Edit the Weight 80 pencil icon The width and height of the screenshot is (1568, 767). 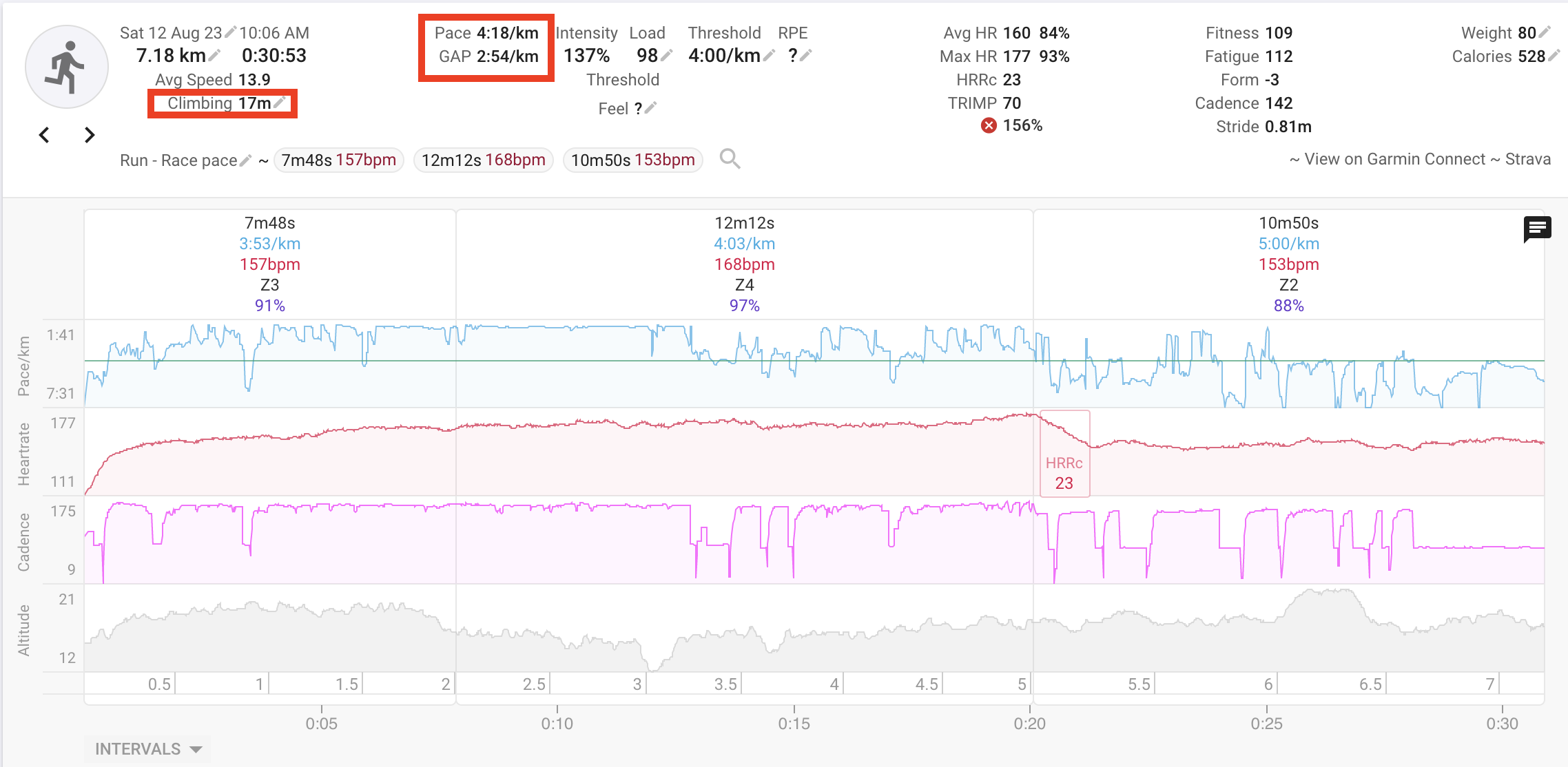pos(1545,32)
